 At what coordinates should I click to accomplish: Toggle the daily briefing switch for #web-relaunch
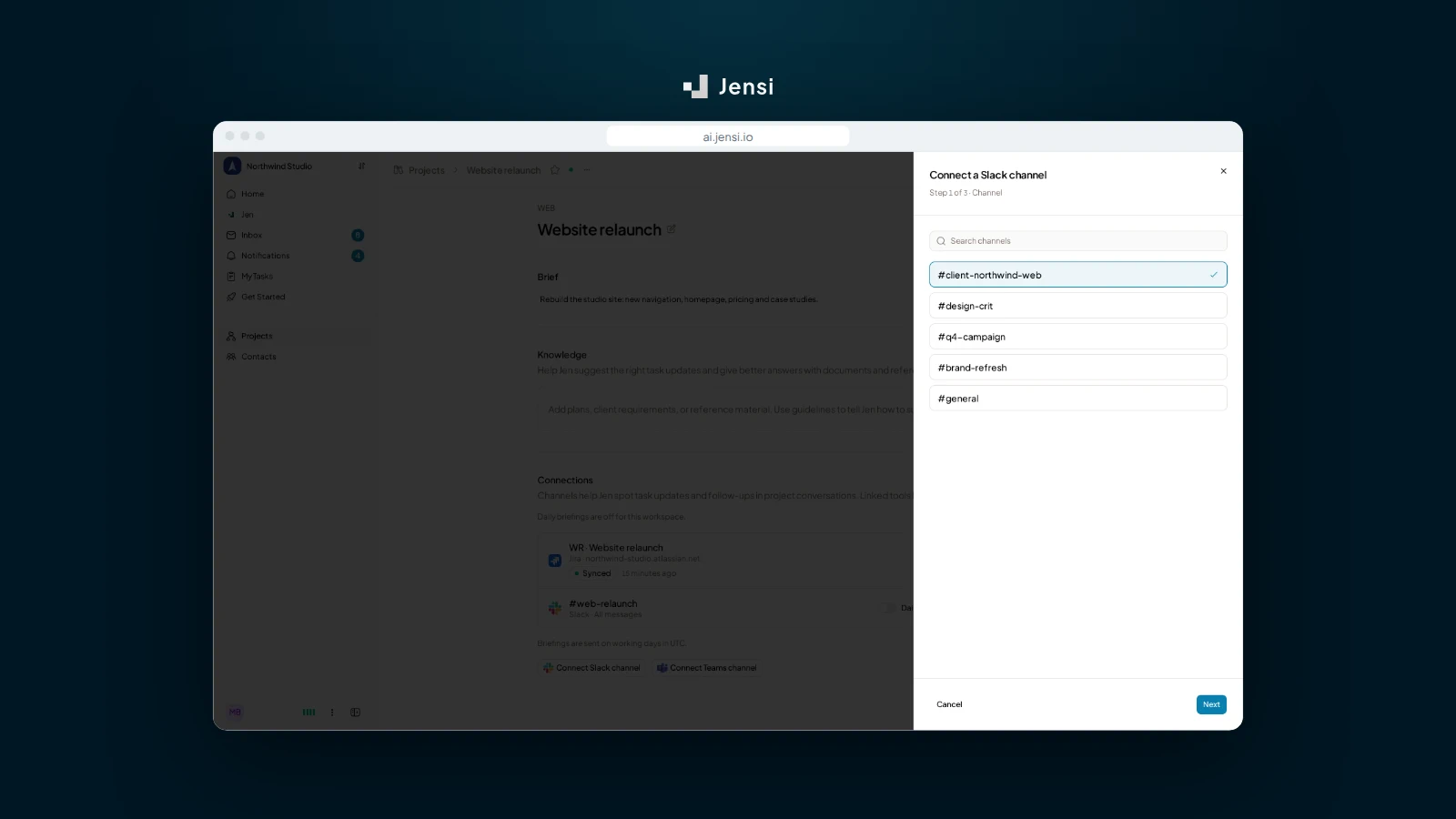[x=889, y=608]
